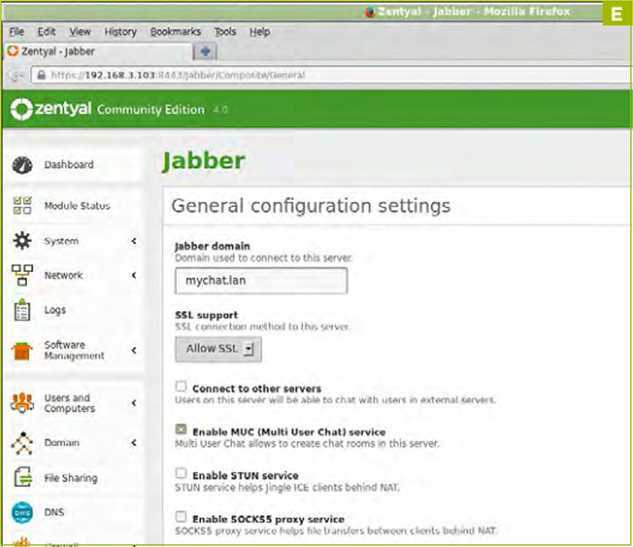Open the Dashboard icon in sidebar
The width and height of the screenshot is (633, 547).
[x=22, y=165]
